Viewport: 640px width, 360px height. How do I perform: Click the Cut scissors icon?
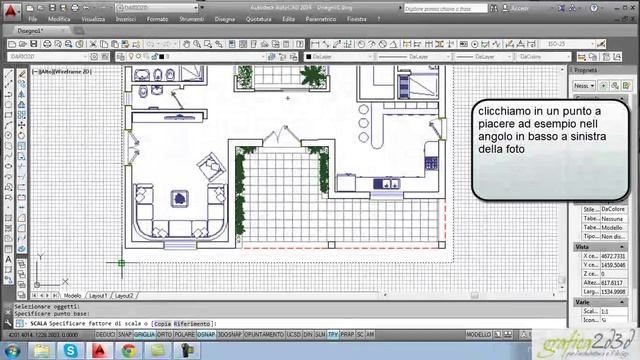(x=93, y=44)
